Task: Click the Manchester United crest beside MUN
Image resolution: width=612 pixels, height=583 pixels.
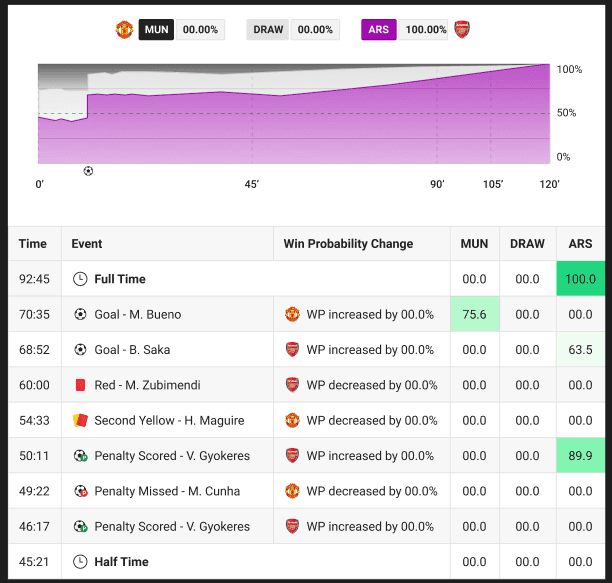Action: point(124,30)
